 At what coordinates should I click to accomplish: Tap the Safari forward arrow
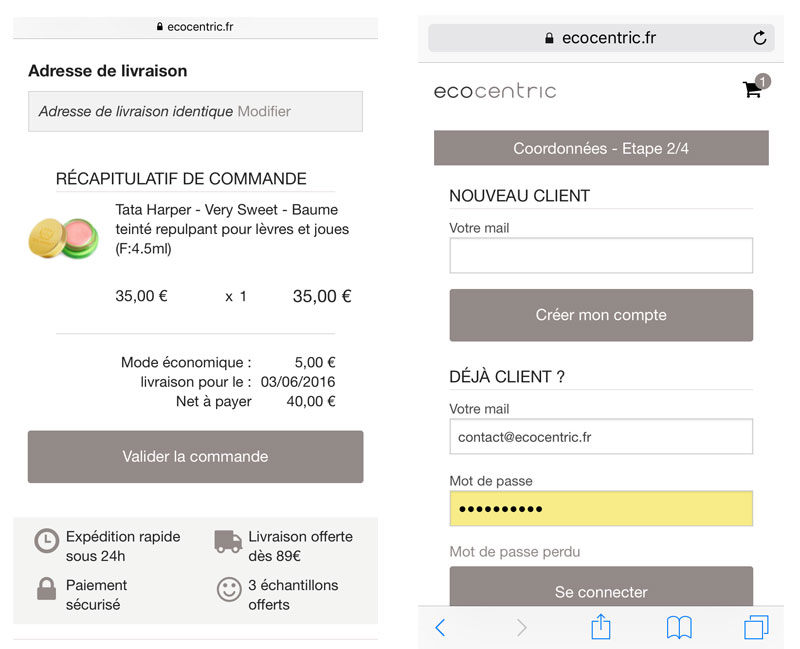pos(521,628)
